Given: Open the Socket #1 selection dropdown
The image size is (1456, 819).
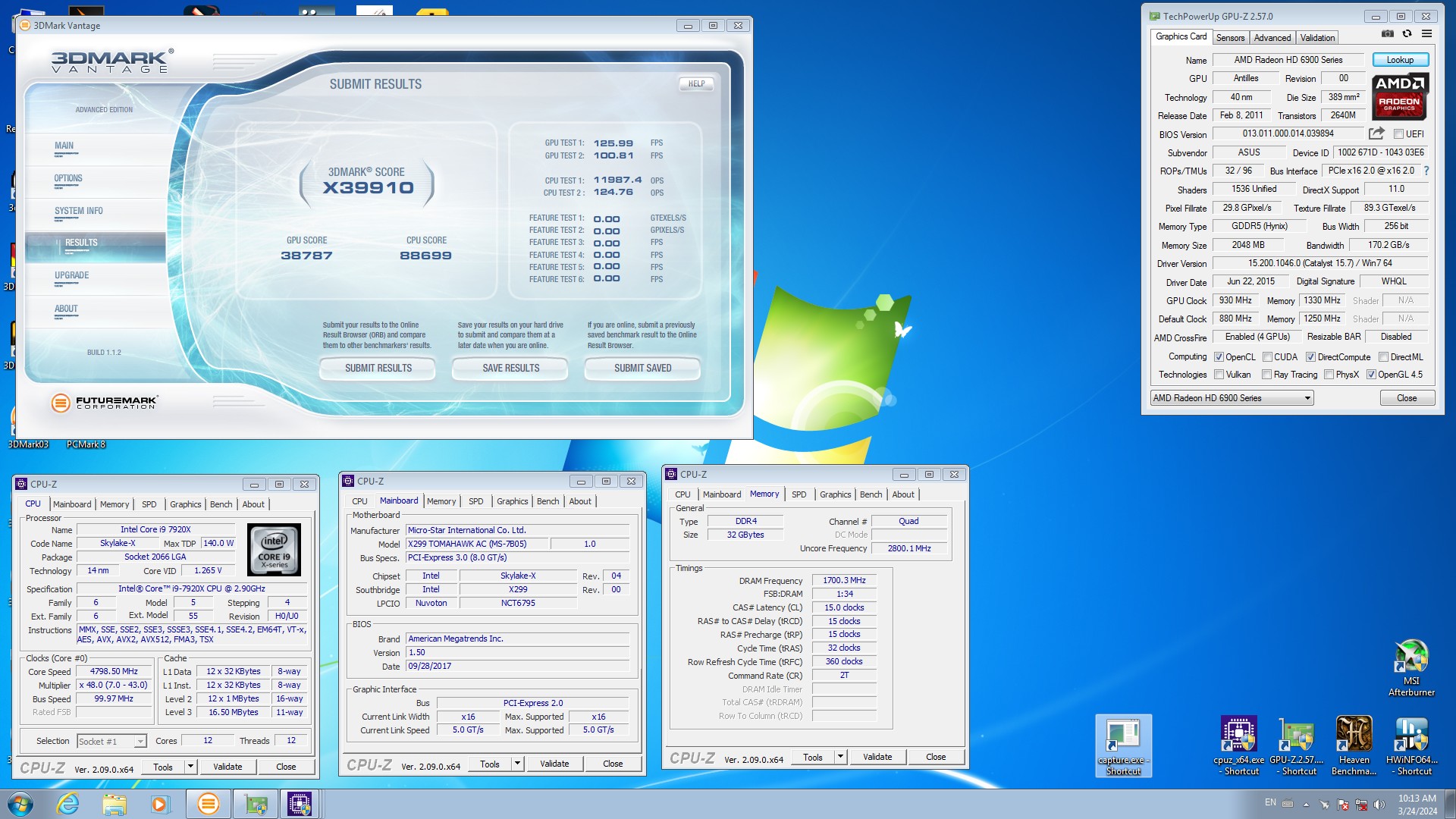Looking at the screenshot, I should [x=111, y=742].
